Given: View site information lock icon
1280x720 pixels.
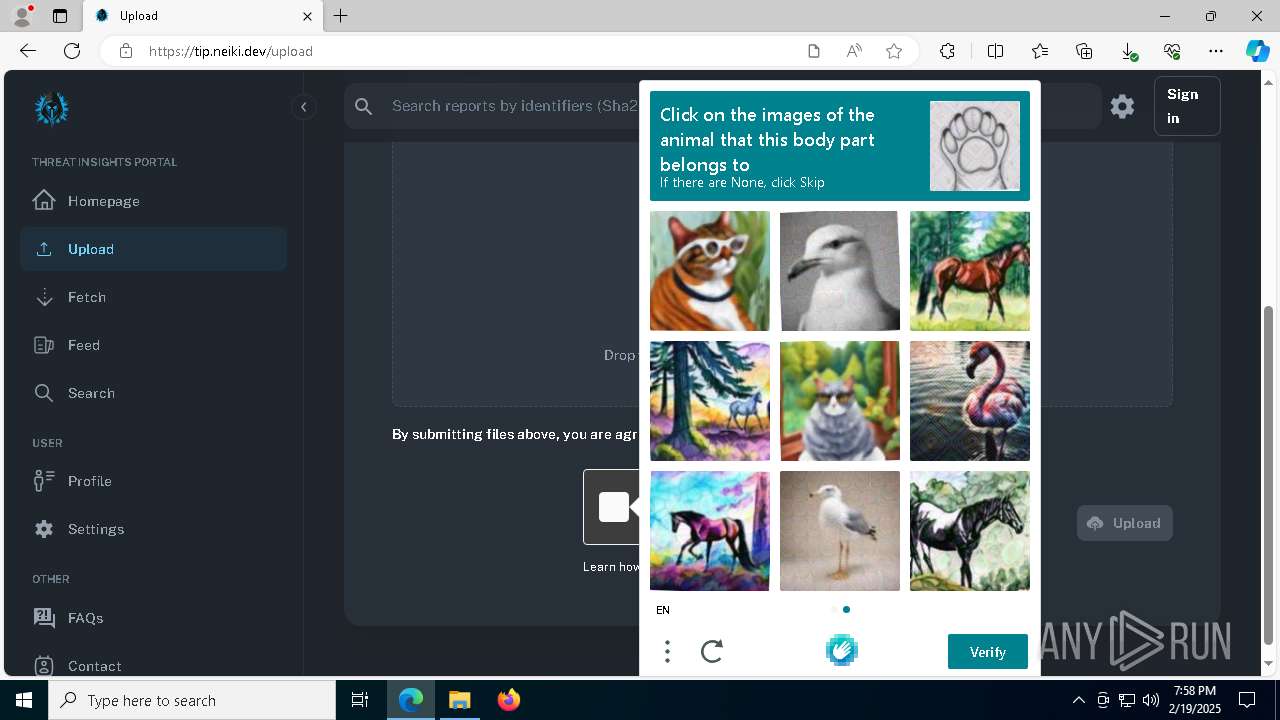Looking at the screenshot, I should pos(126,51).
